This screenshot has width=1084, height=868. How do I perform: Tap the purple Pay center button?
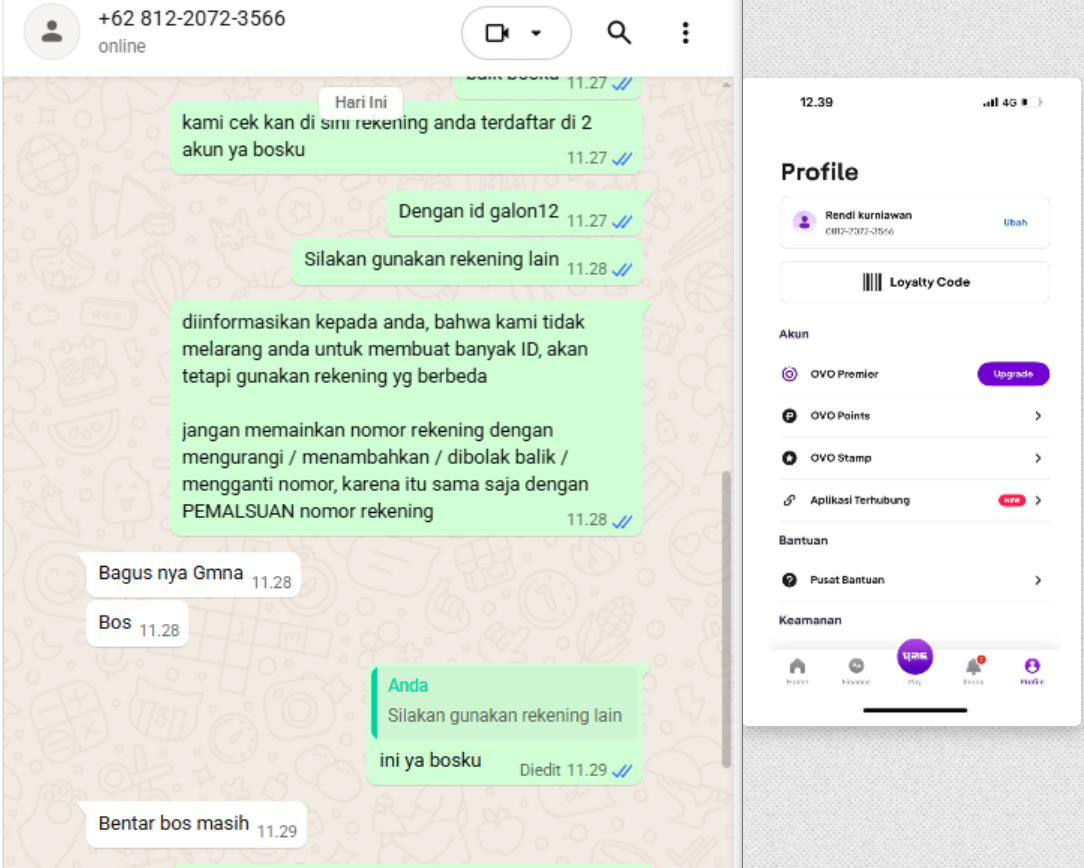click(x=915, y=657)
